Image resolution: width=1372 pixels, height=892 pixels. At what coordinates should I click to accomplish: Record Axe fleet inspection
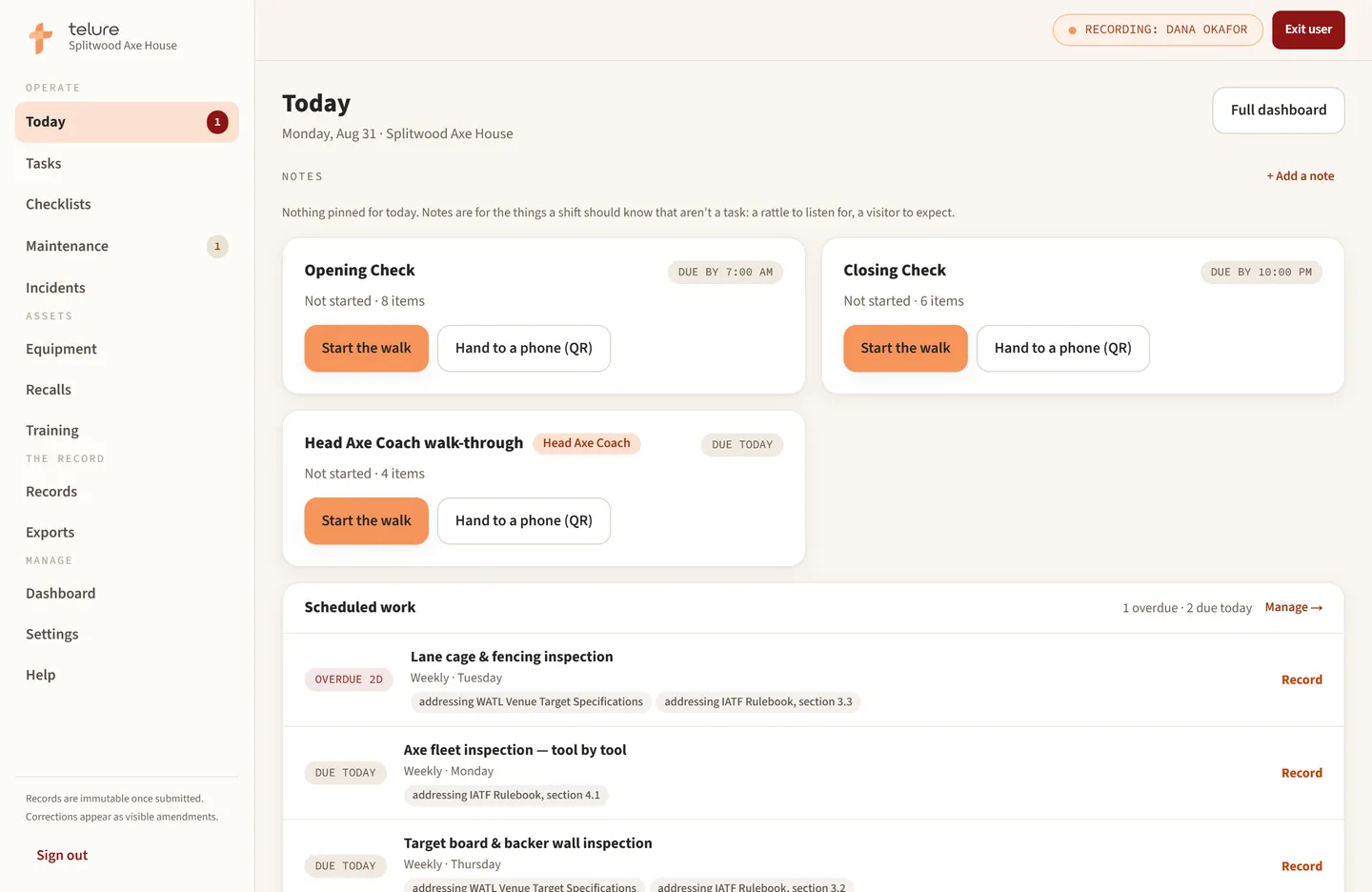1301,773
